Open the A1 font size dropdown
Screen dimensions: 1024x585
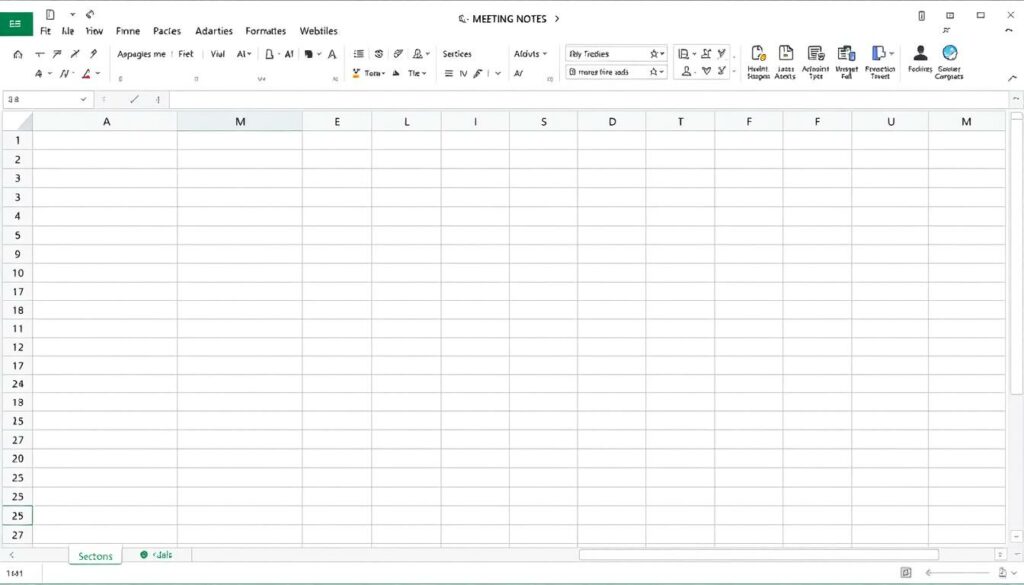[244, 54]
